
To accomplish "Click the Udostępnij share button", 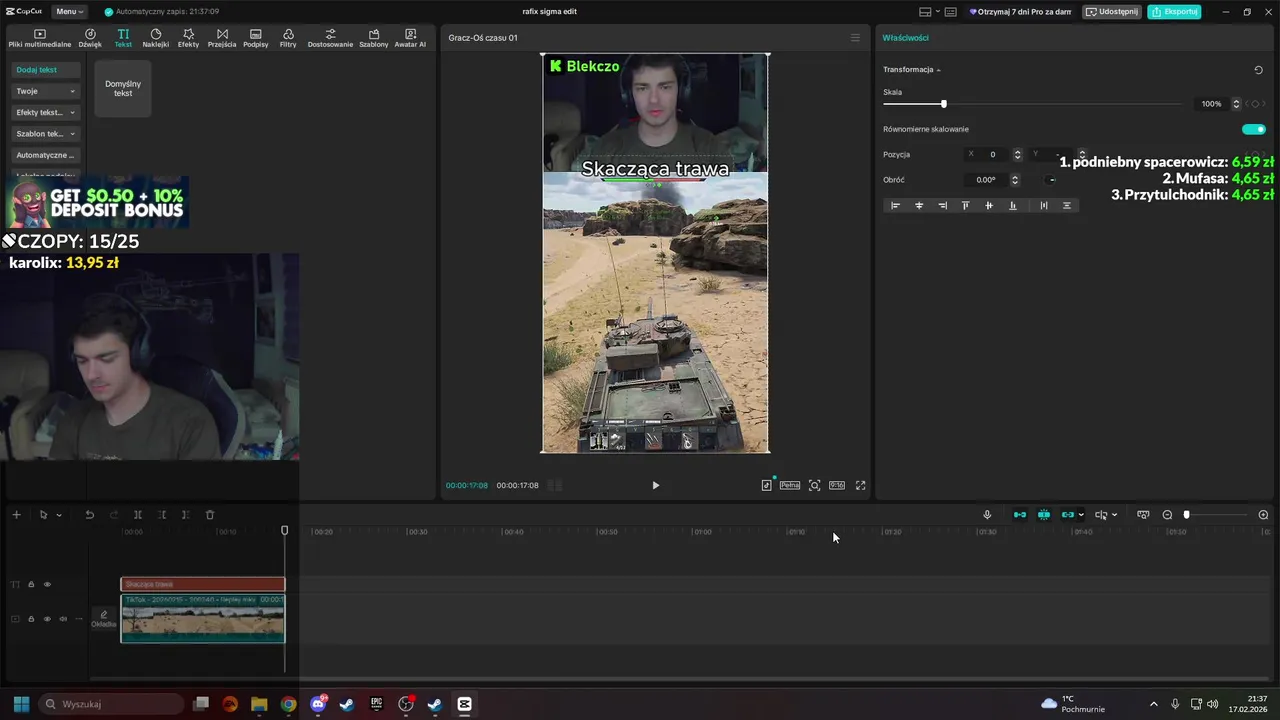I will click(1112, 11).
